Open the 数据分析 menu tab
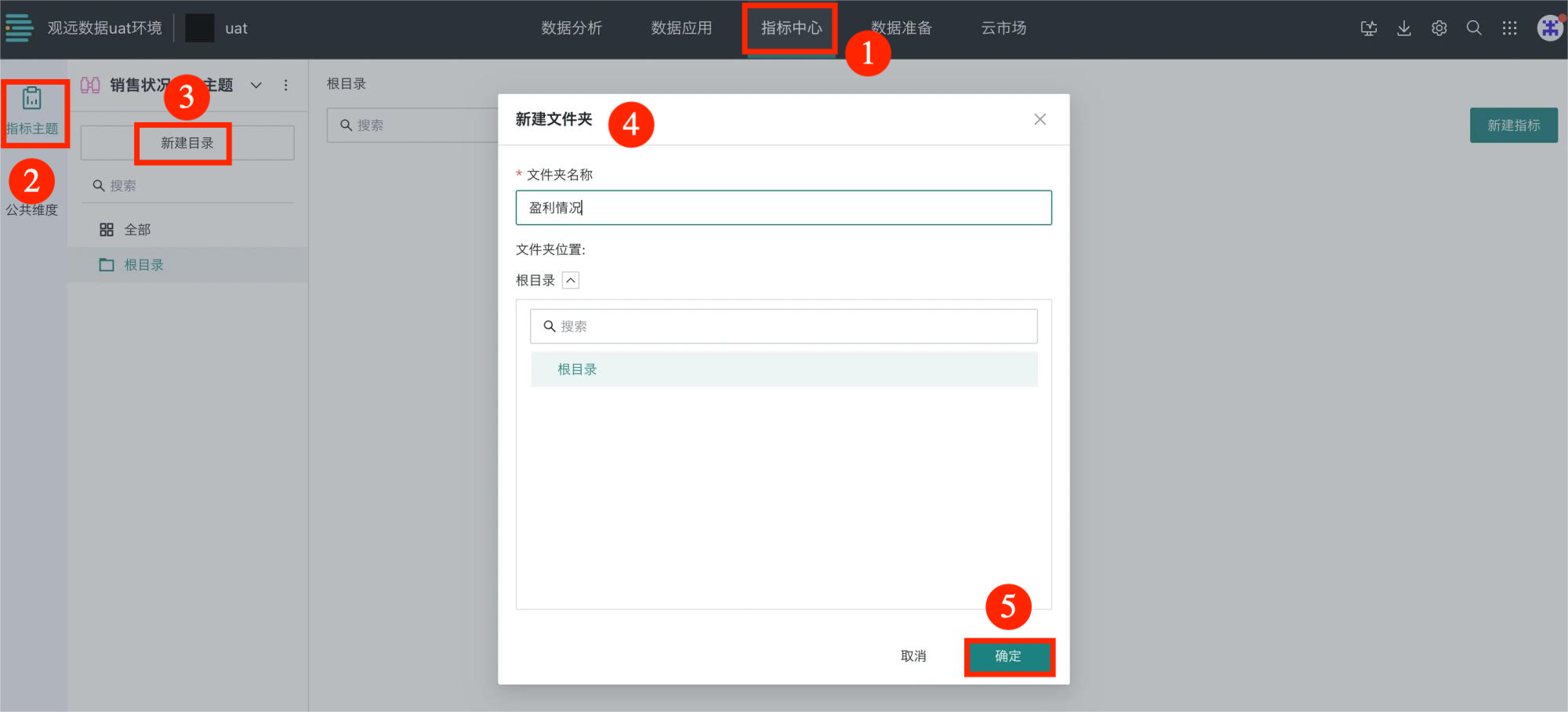The height and width of the screenshot is (712, 1568). point(572,28)
